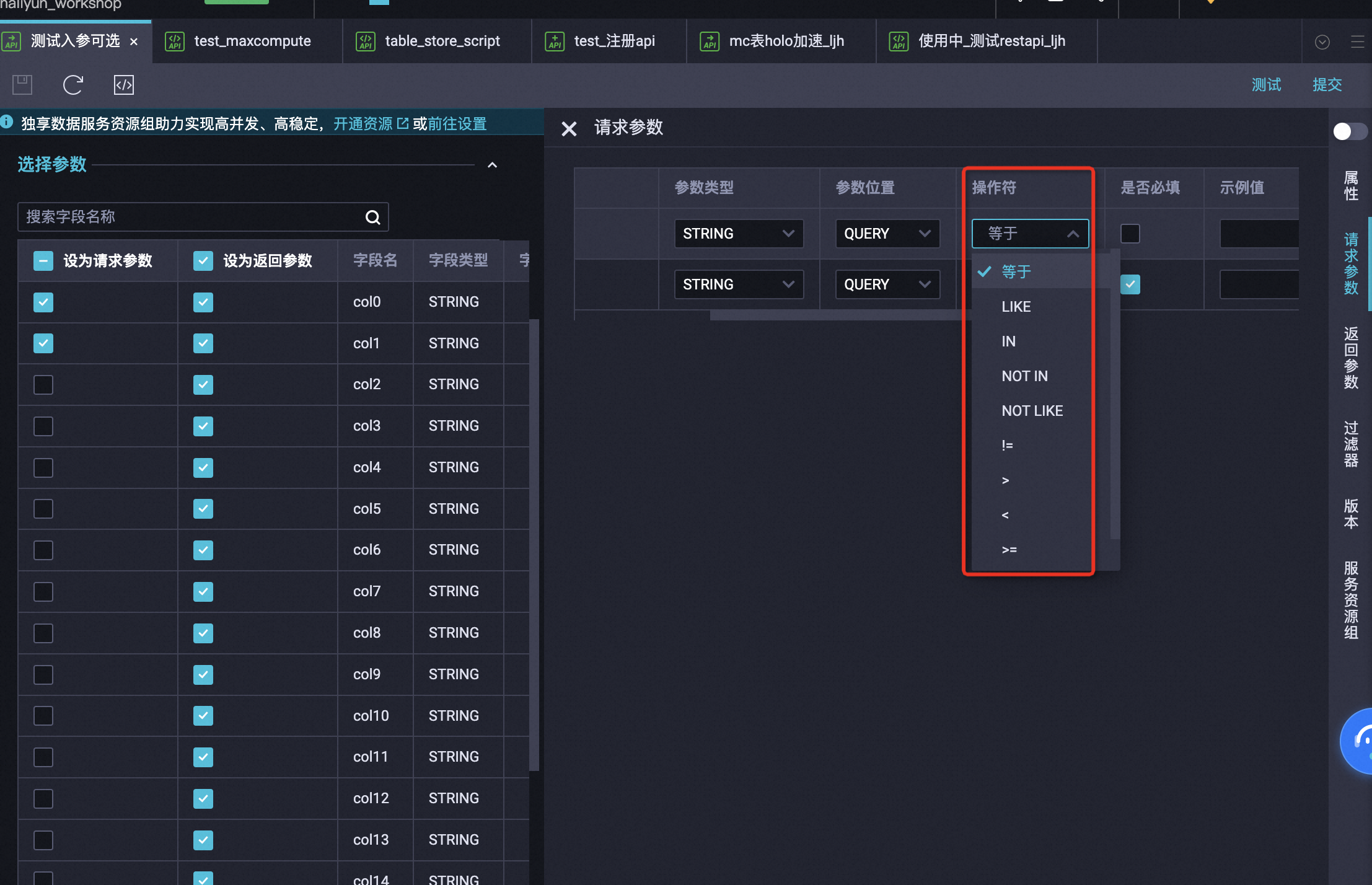Click the tab bar hamburger menu icon
Image resolution: width=1372 pixels, height=885 pixels.
pyautogui.click(x=1357, y=42)
